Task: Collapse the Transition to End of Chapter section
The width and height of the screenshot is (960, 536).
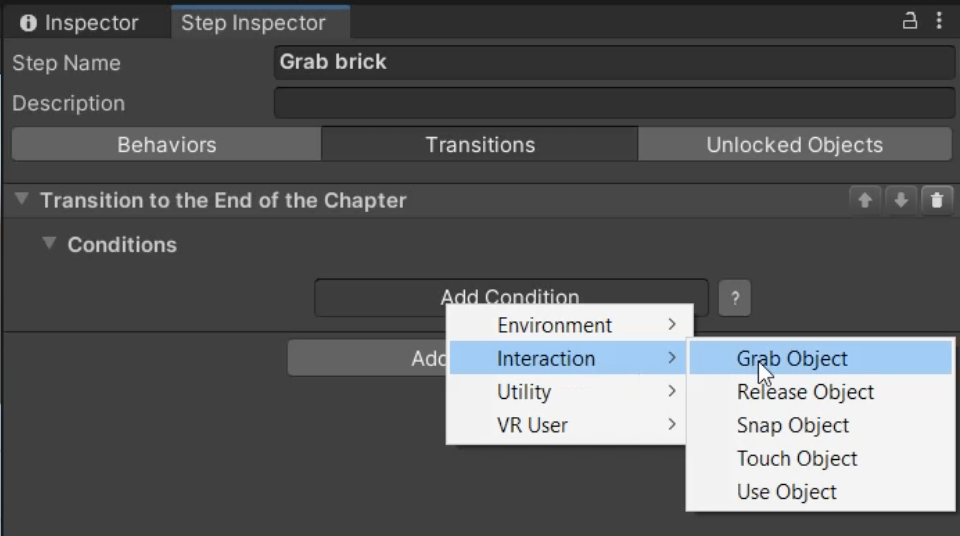Action: point(21,200)
